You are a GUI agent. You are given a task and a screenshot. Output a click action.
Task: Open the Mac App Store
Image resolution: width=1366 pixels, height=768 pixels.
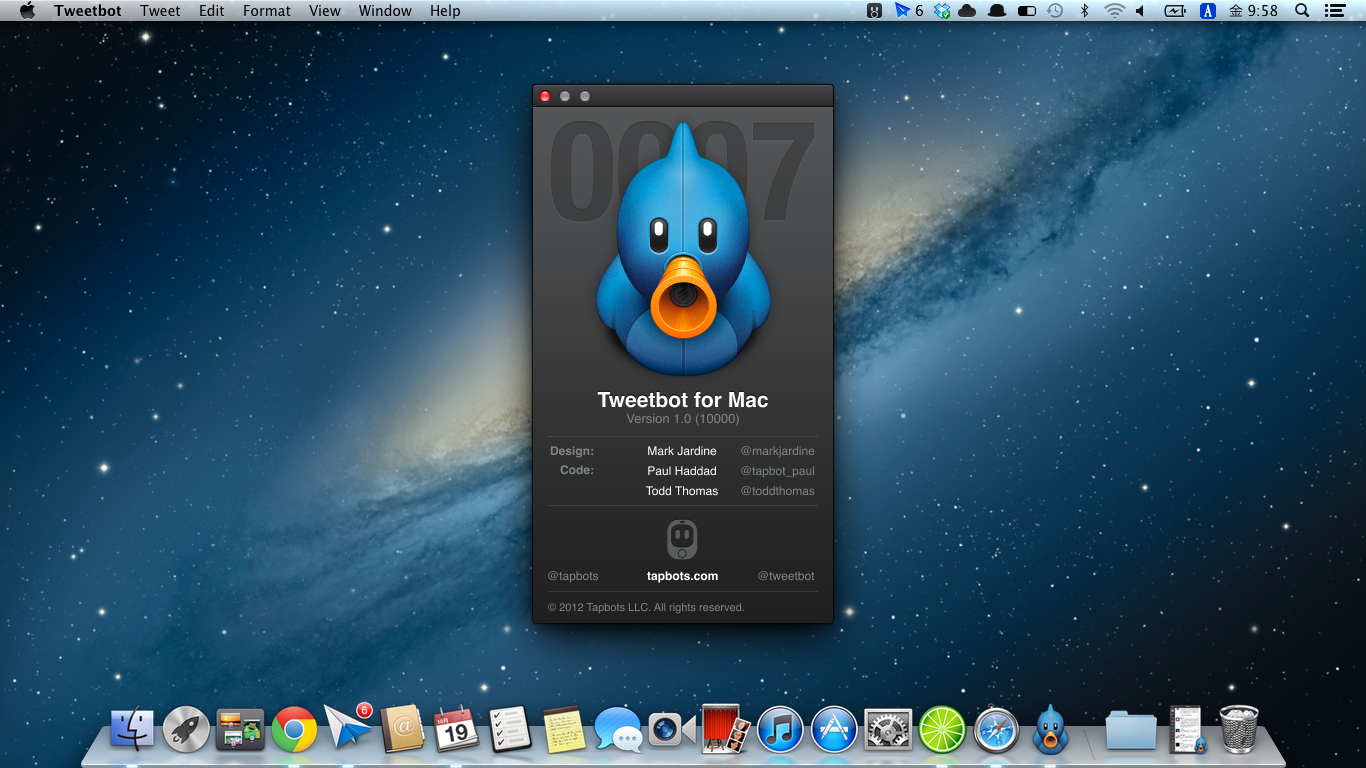pyautogui.click(x=834, y=729)
